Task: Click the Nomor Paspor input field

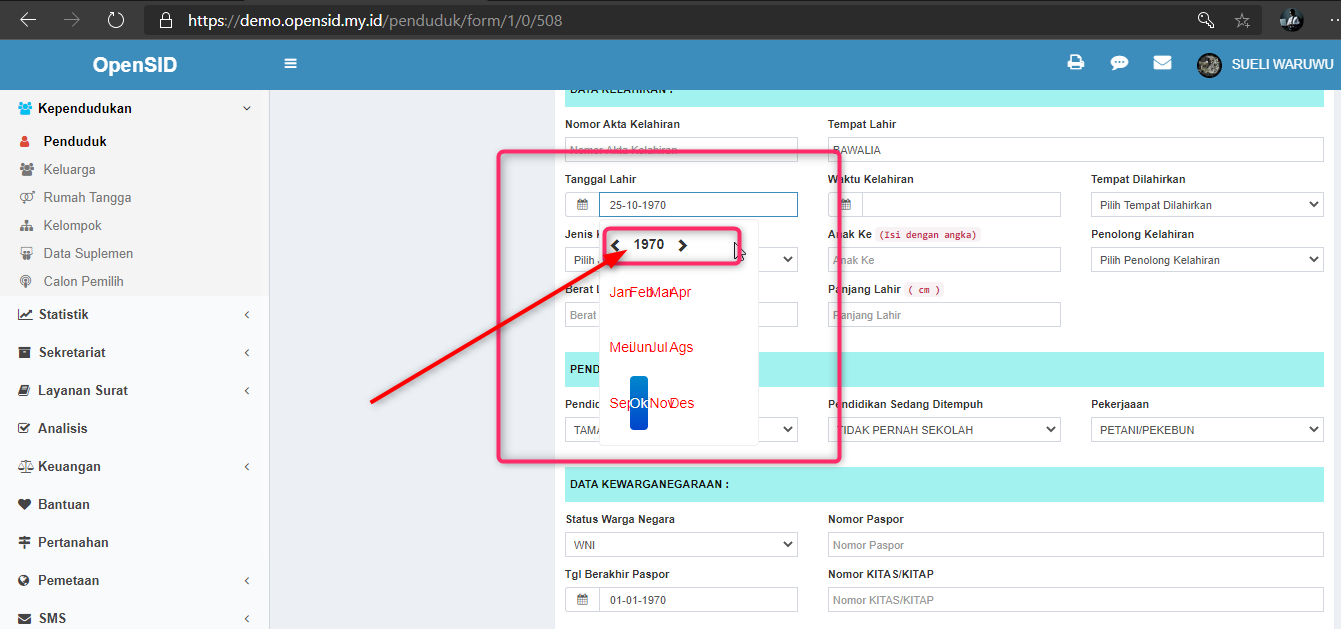Action: pos(1076,545)
